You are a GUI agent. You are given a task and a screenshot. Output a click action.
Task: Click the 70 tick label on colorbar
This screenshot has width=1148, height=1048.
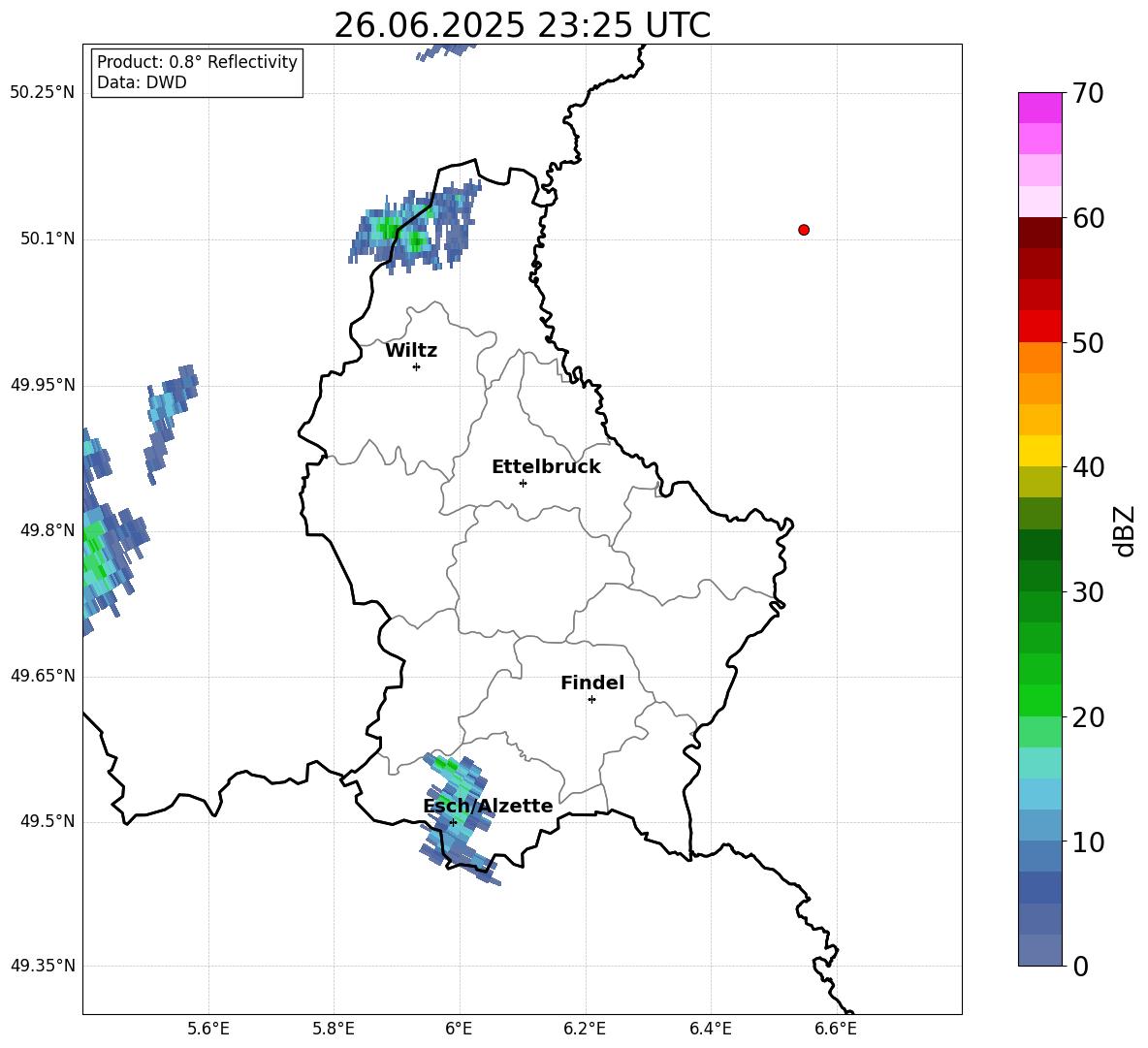pyautogui.click(x=1088, y=93)
